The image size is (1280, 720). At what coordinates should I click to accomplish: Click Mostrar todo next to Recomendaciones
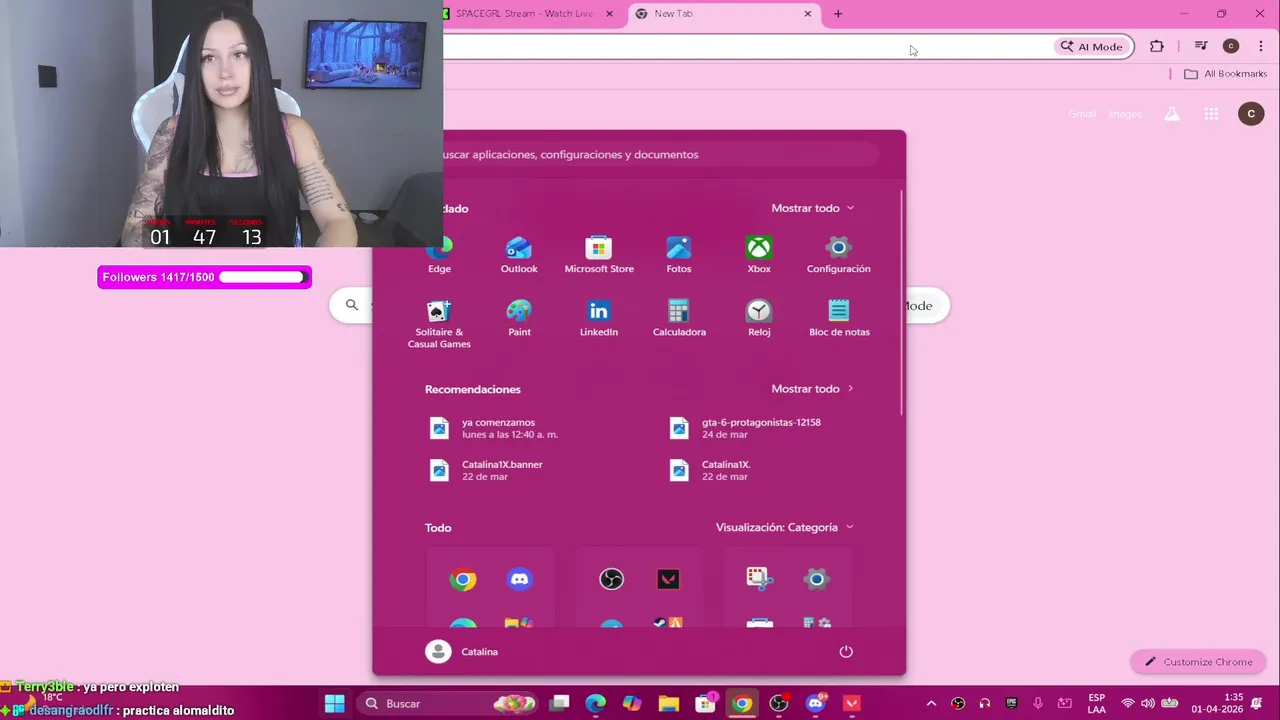813,389
